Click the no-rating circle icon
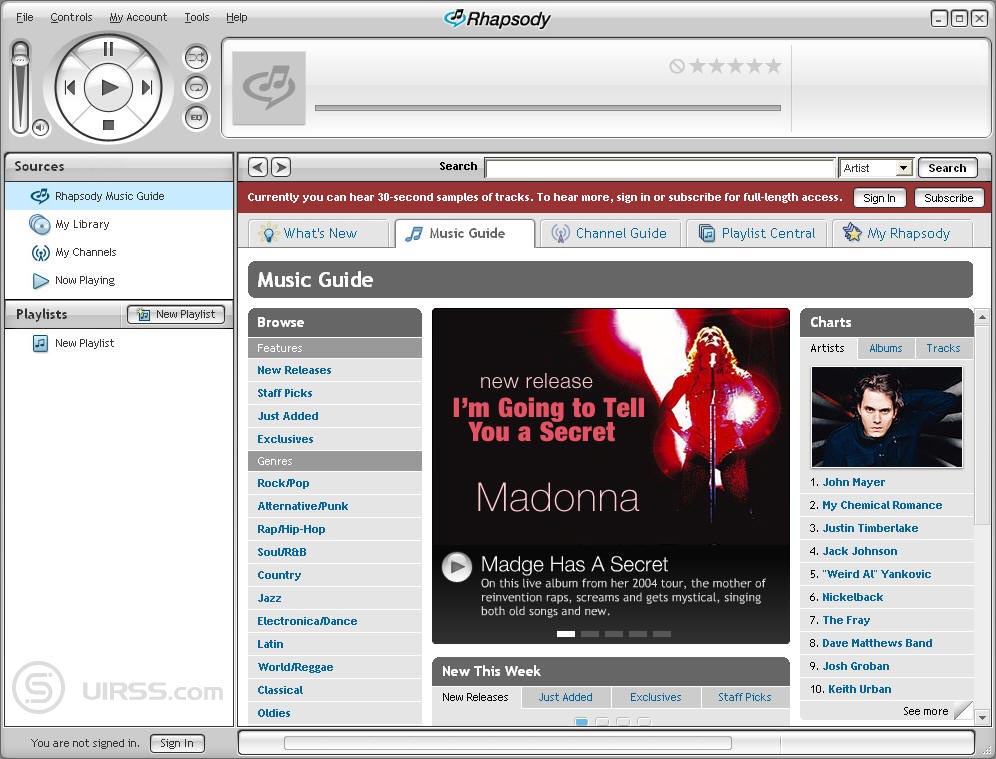This screenshot has height=759, width=996. (x=677, y=65)
